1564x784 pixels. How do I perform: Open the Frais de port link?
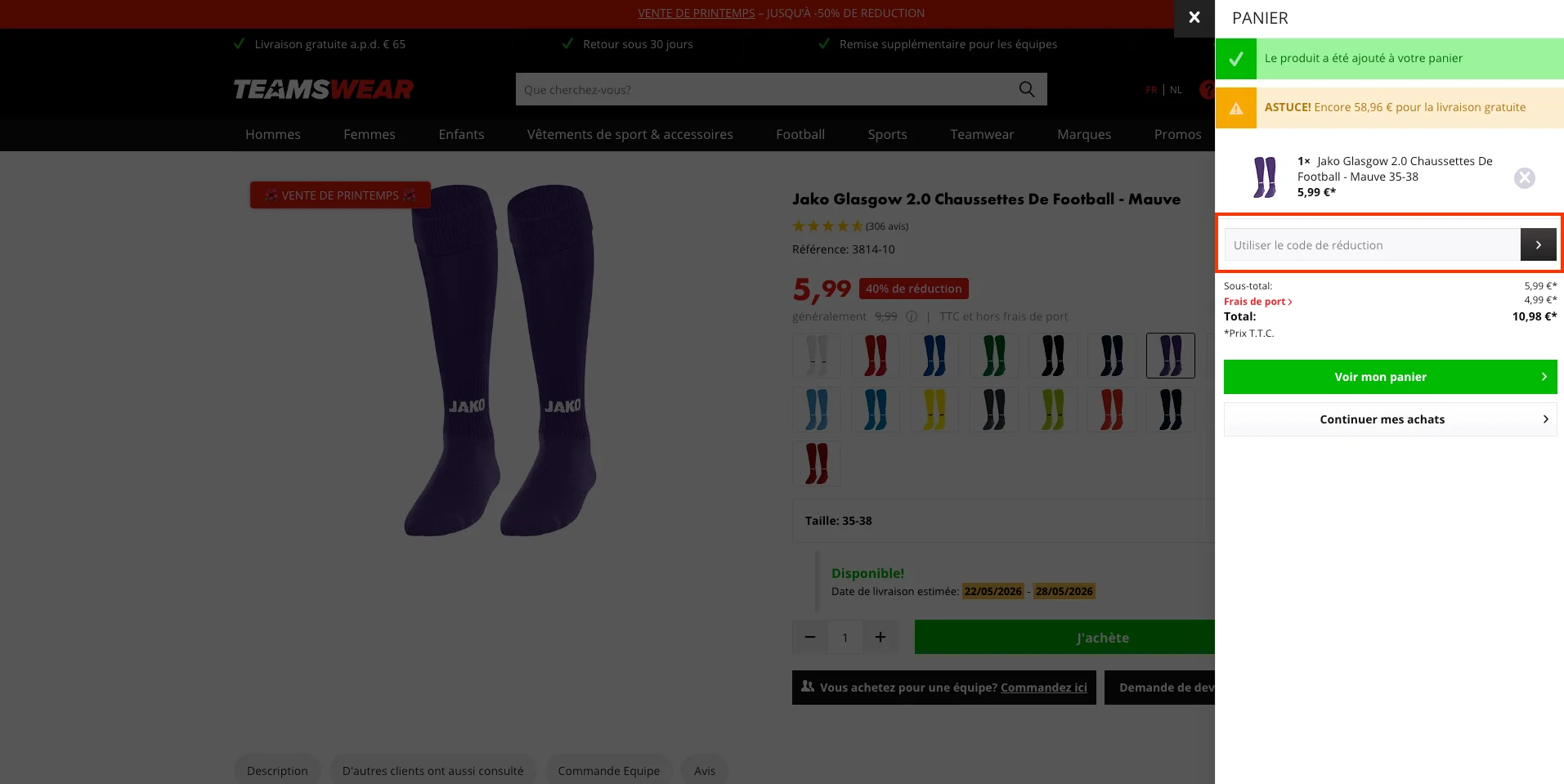pyautogui.click(x=1257, y=302)
